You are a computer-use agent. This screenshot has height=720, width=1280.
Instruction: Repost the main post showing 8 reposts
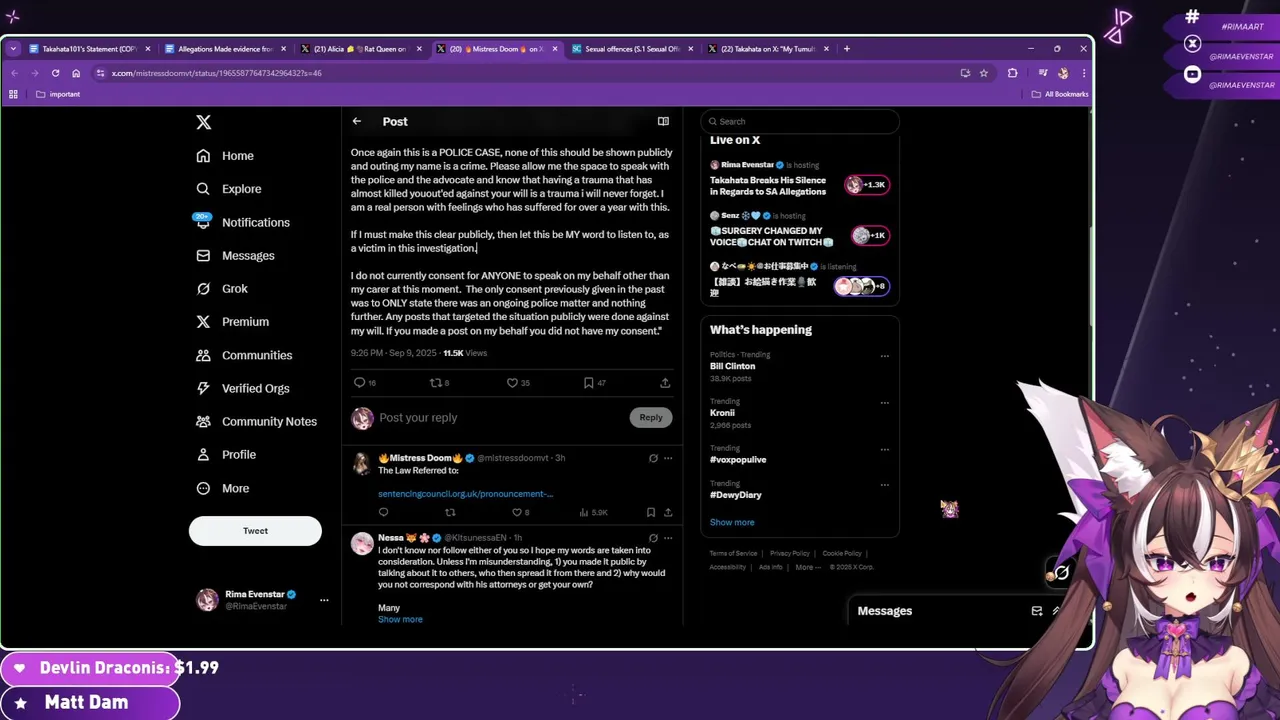[x=439, y=383]
